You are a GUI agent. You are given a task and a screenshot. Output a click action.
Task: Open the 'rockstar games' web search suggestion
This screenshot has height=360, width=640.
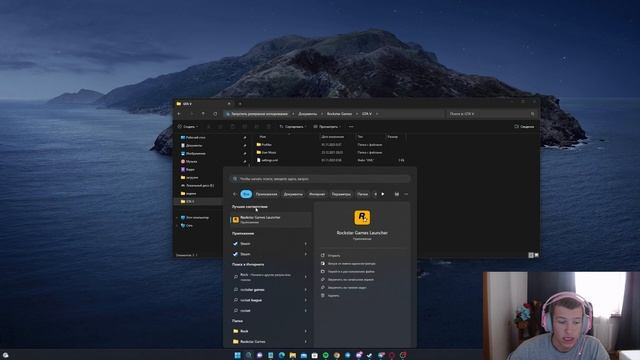pos(252,290)
